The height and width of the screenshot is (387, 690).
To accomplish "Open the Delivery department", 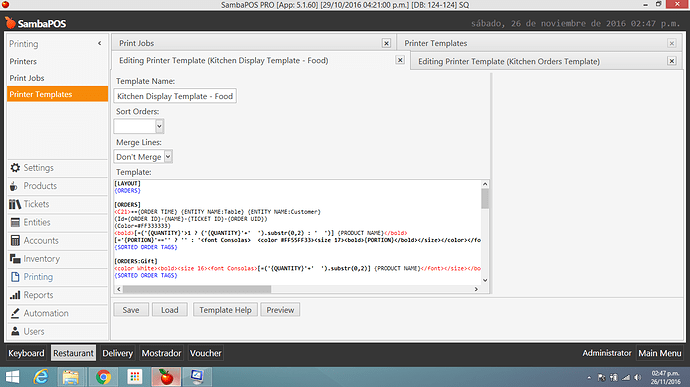I will coord(117,353).
